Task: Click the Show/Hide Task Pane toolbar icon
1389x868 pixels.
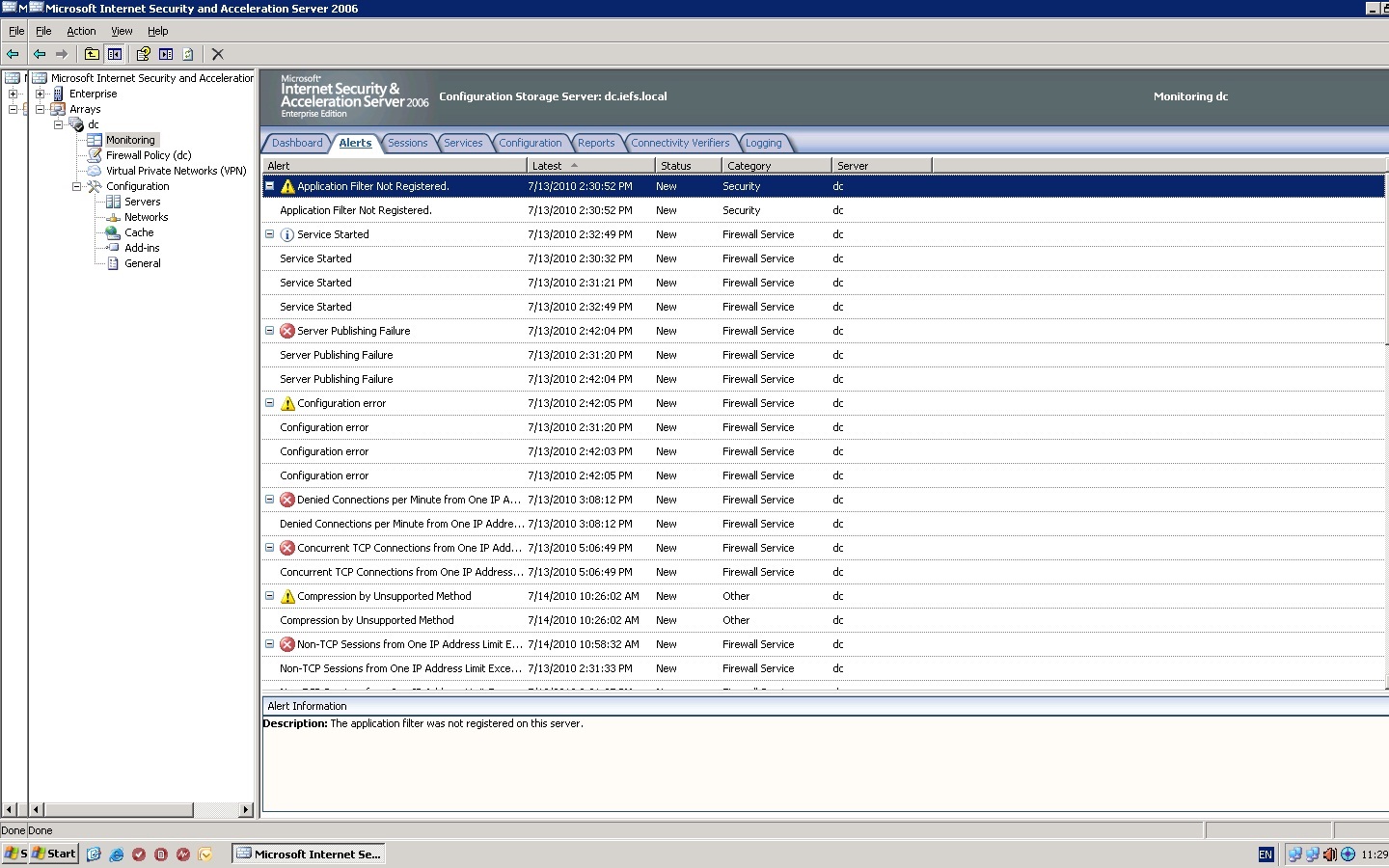Action: tap(166, 54)
